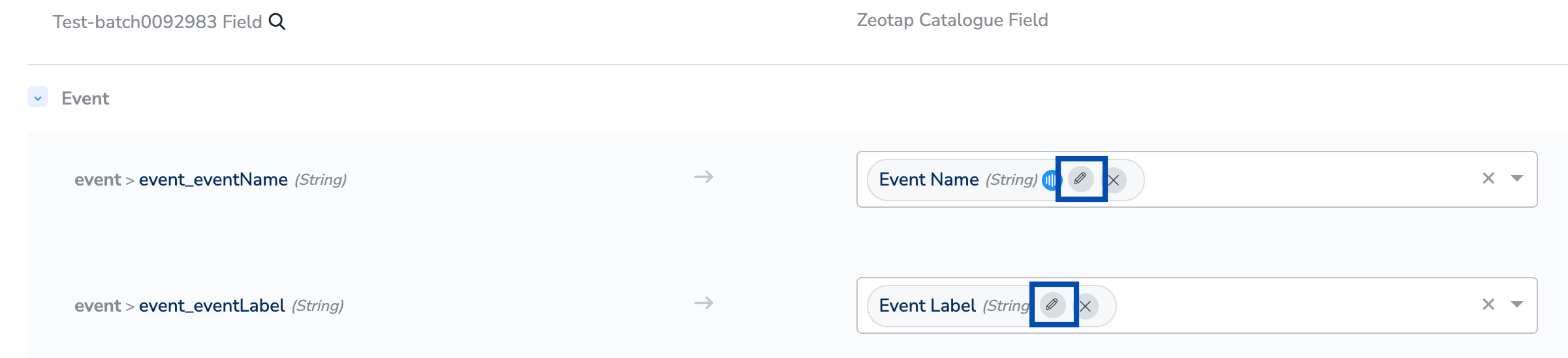Click the arrow next to event_eventLabel row
The image size is (1568, 358).
(703, 303)
